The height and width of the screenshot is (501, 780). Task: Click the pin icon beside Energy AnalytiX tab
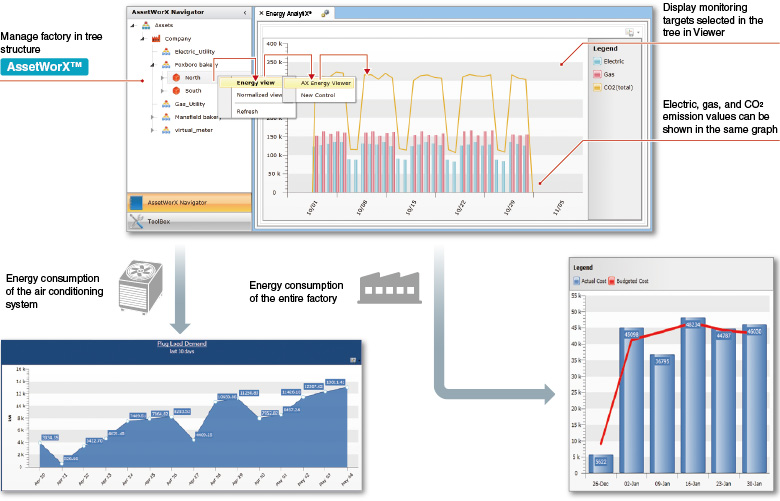[x=326, y=13]
